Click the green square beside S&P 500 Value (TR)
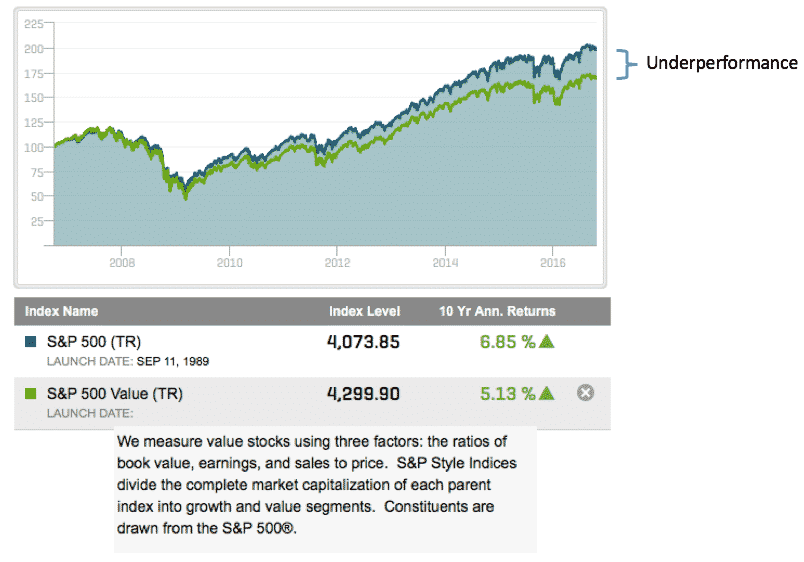This screenshot has width=804, height=562. 30,393
